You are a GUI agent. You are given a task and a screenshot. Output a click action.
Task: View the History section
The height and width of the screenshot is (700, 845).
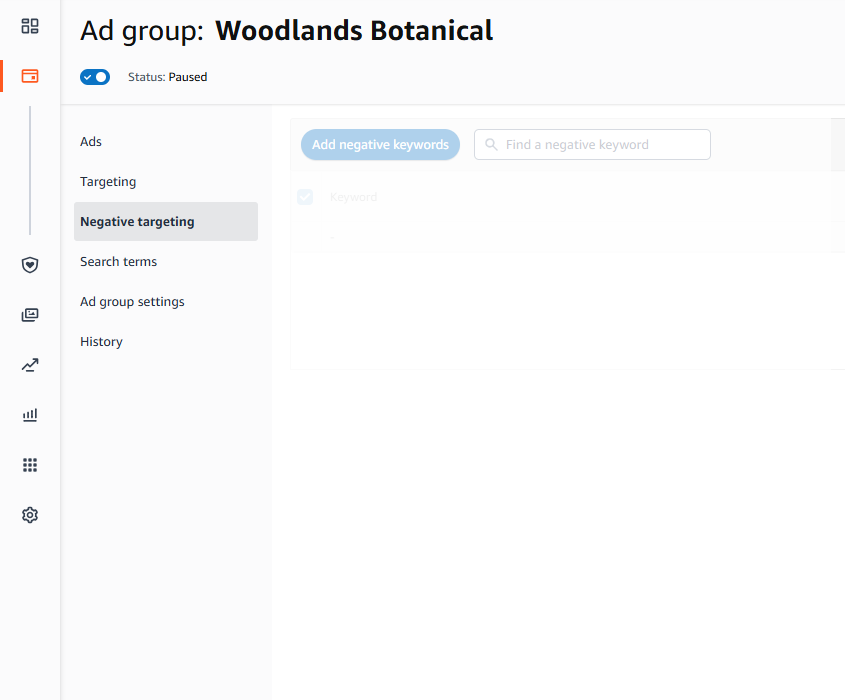[x=101, y=342]
